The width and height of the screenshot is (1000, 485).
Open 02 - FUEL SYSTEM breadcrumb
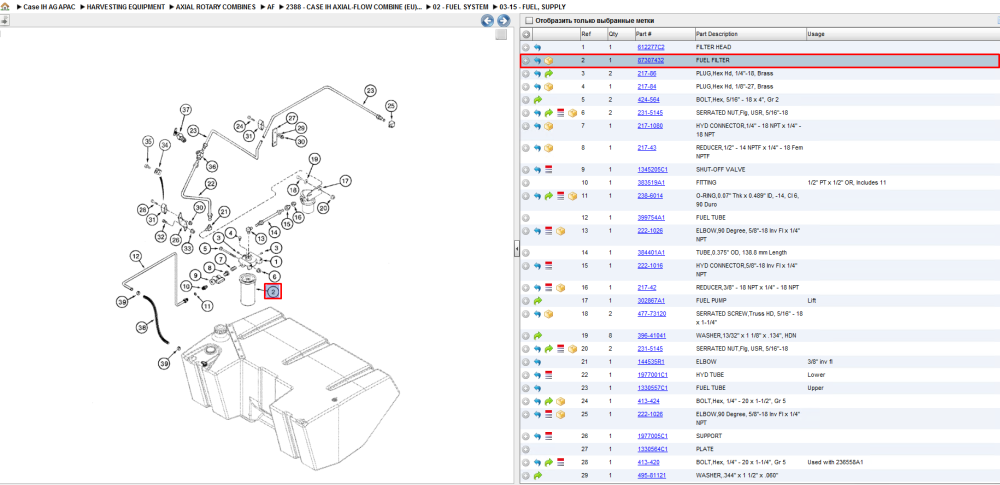pyautogui.click(x=460, y=6)
